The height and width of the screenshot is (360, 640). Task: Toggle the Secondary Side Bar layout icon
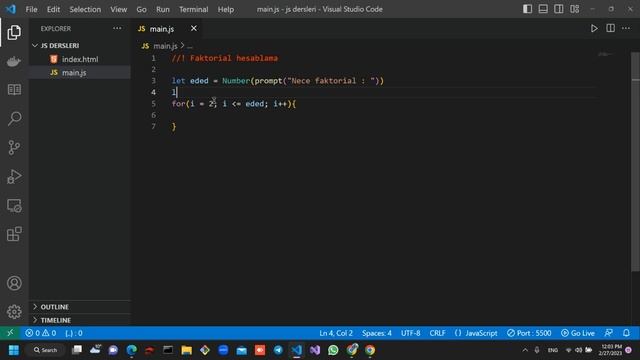tap(558, 9)
